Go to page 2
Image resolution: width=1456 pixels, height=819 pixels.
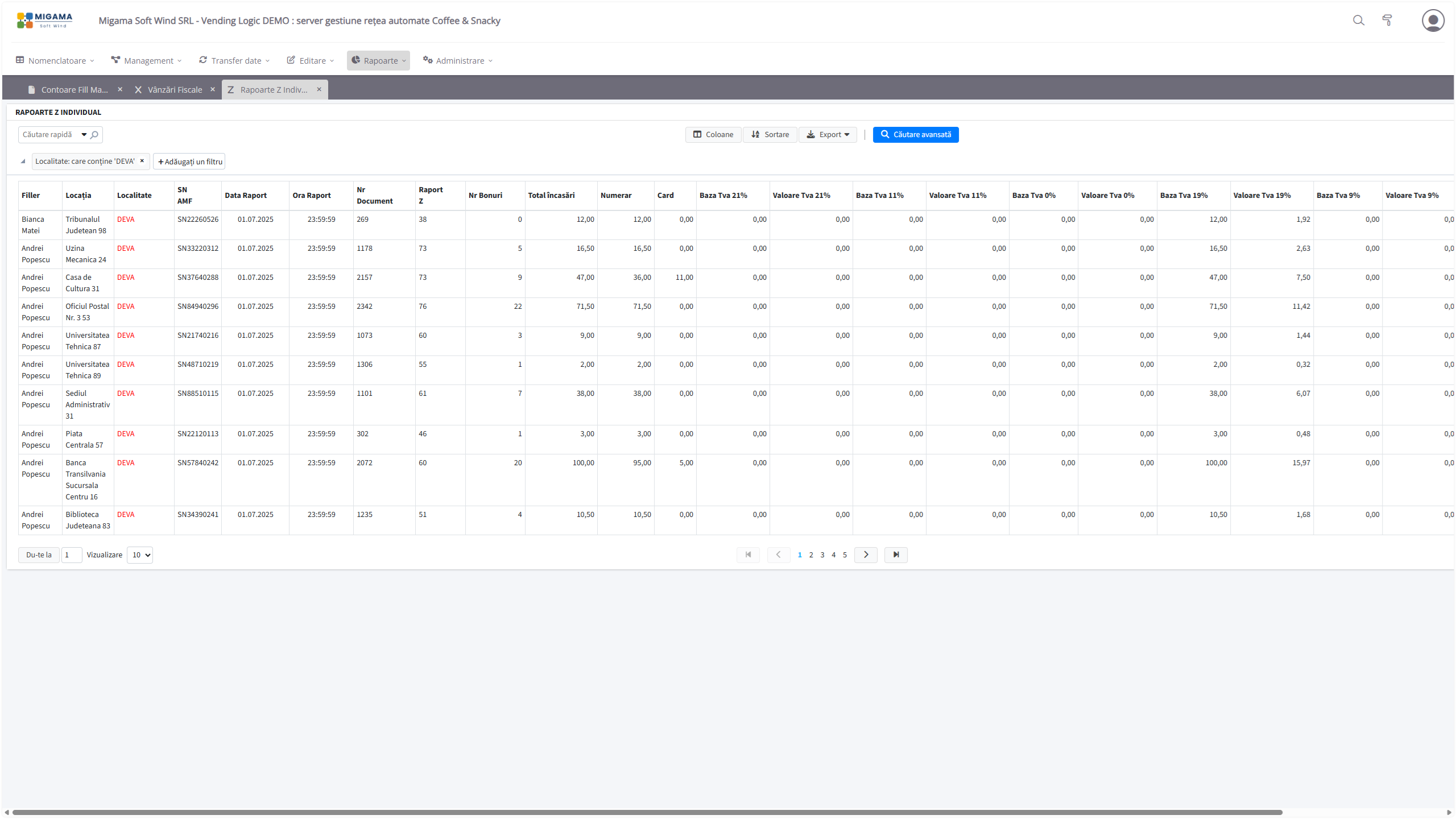pyautogui.click(x=811, y=555)
